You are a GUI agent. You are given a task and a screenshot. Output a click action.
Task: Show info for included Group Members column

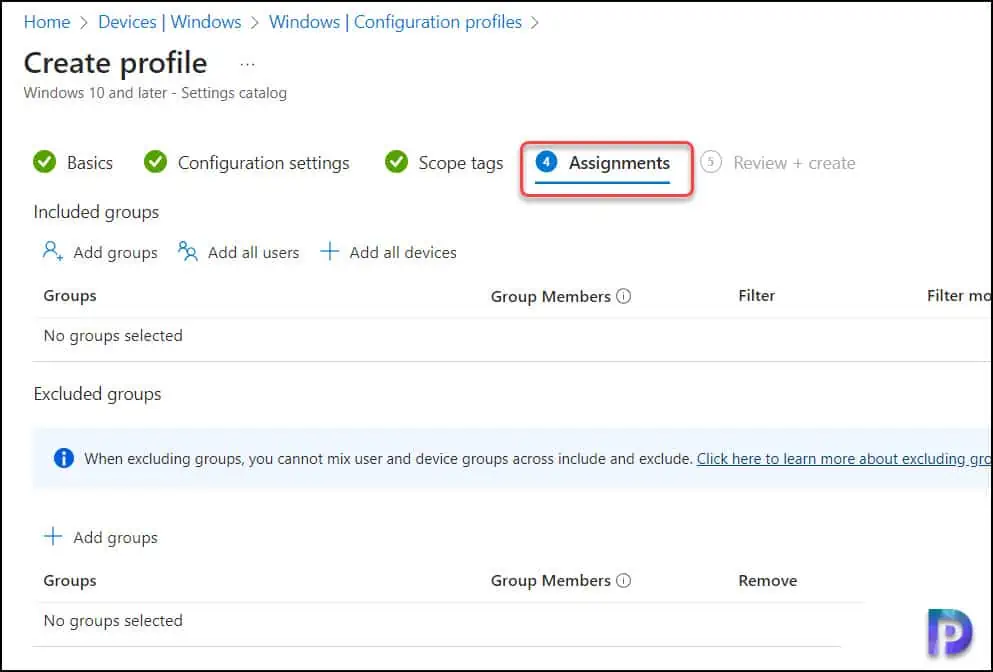[624, 296]
